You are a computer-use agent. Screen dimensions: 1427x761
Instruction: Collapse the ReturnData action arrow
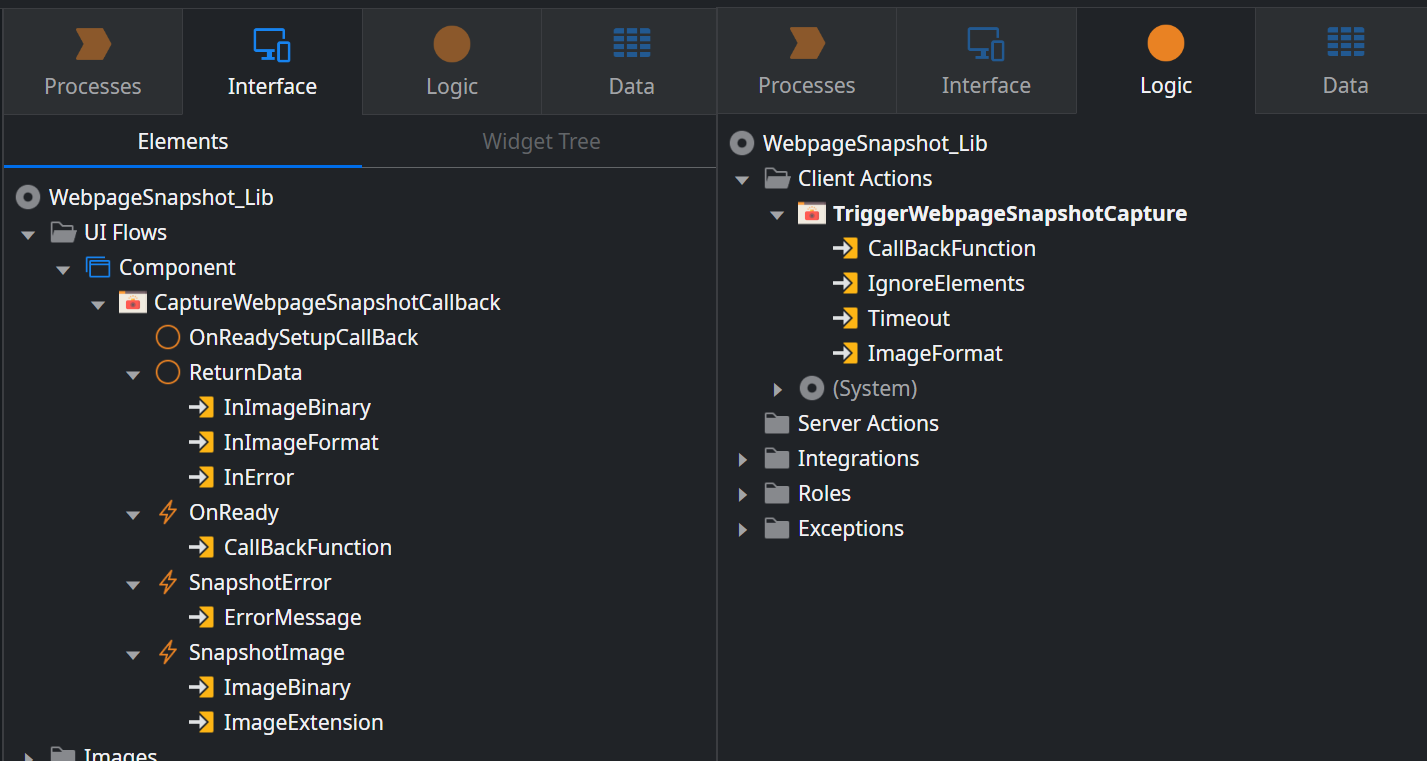(x=133, y=374)
